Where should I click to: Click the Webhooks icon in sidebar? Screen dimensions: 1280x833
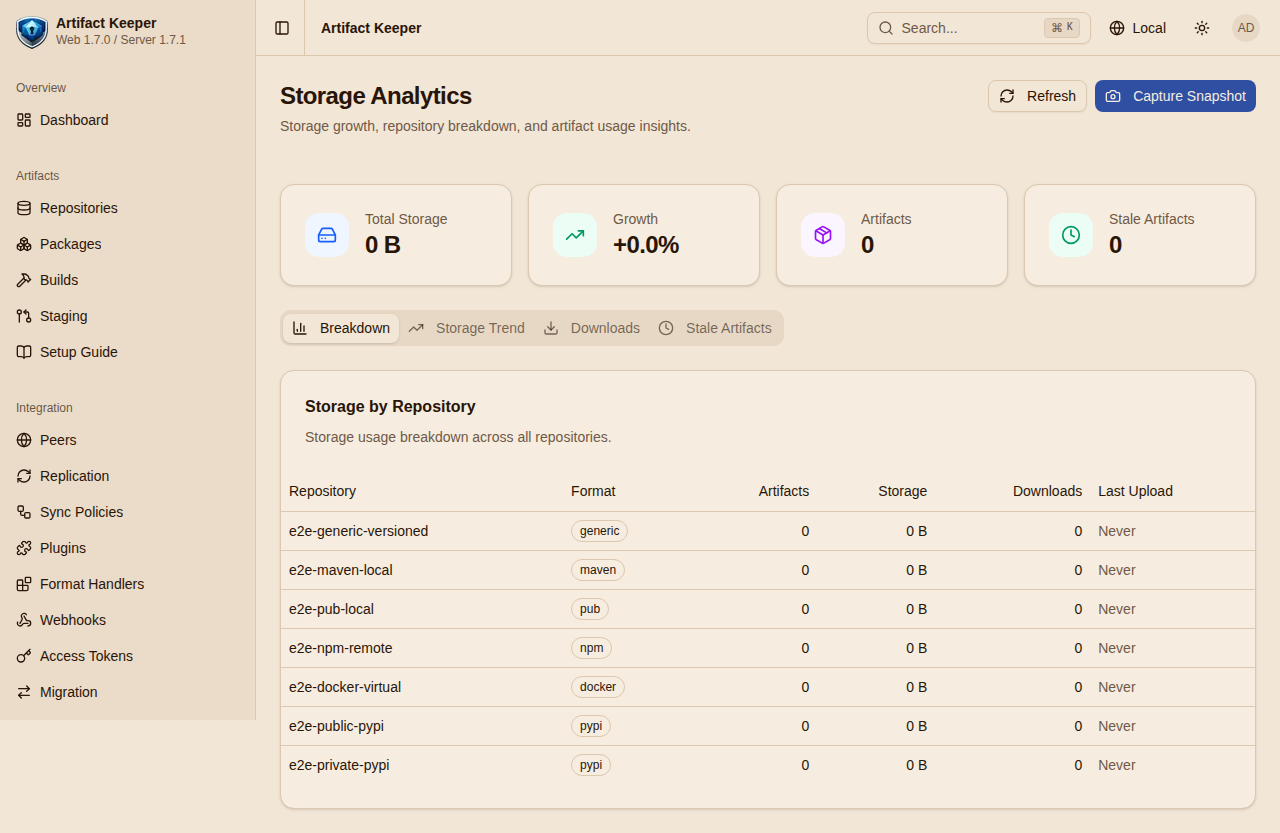click(24, 620)
